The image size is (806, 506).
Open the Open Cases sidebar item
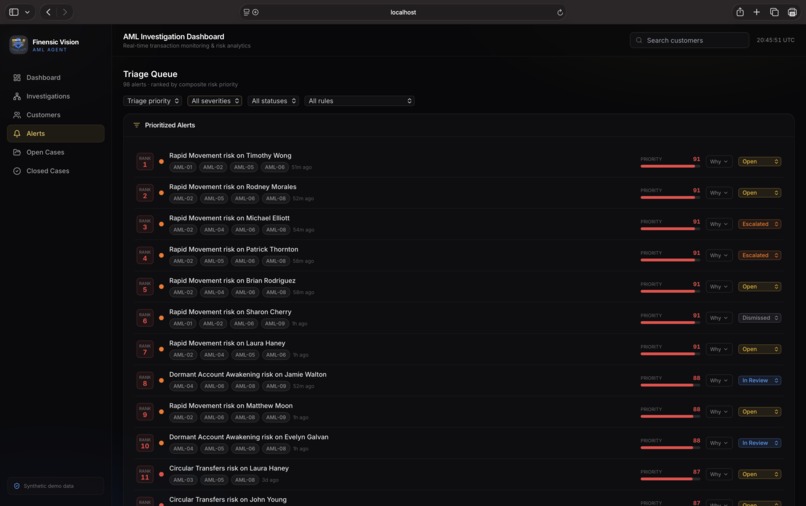(x=56, y=152)
